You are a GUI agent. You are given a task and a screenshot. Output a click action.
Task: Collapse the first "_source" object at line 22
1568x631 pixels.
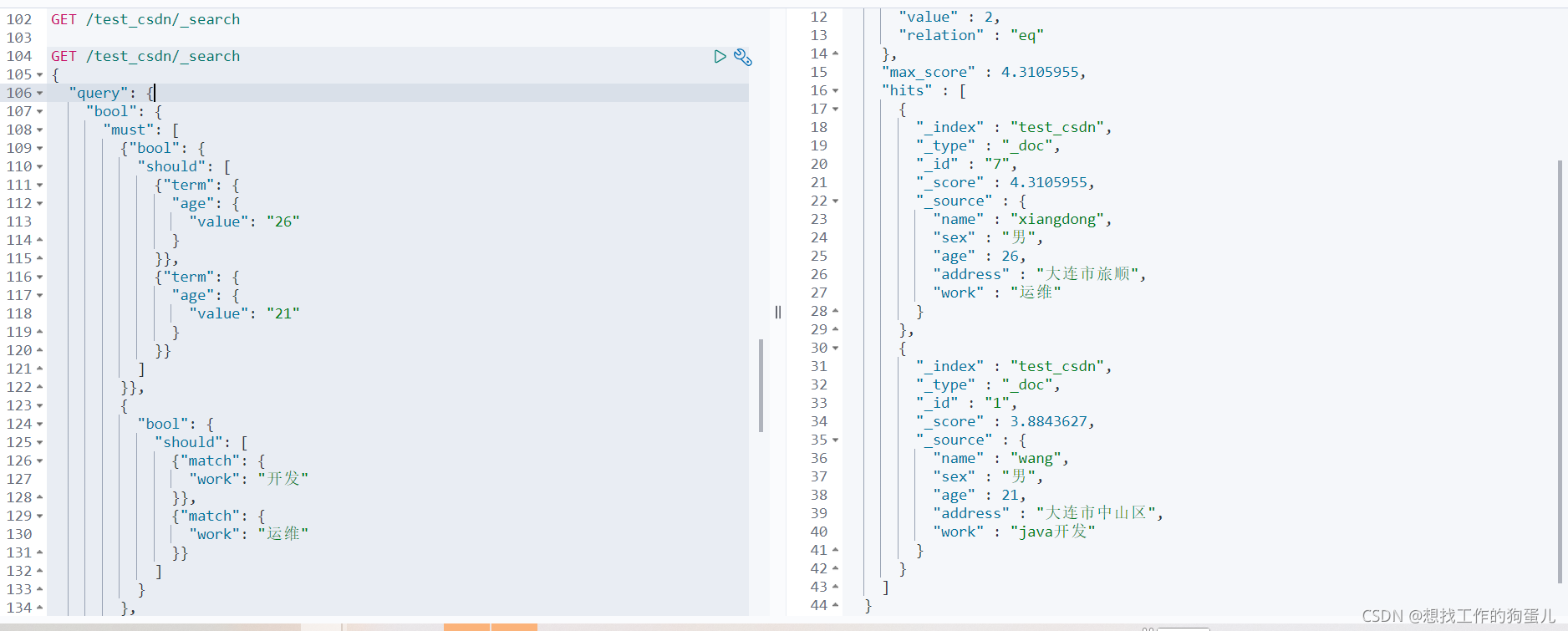[x=835, y=201]
